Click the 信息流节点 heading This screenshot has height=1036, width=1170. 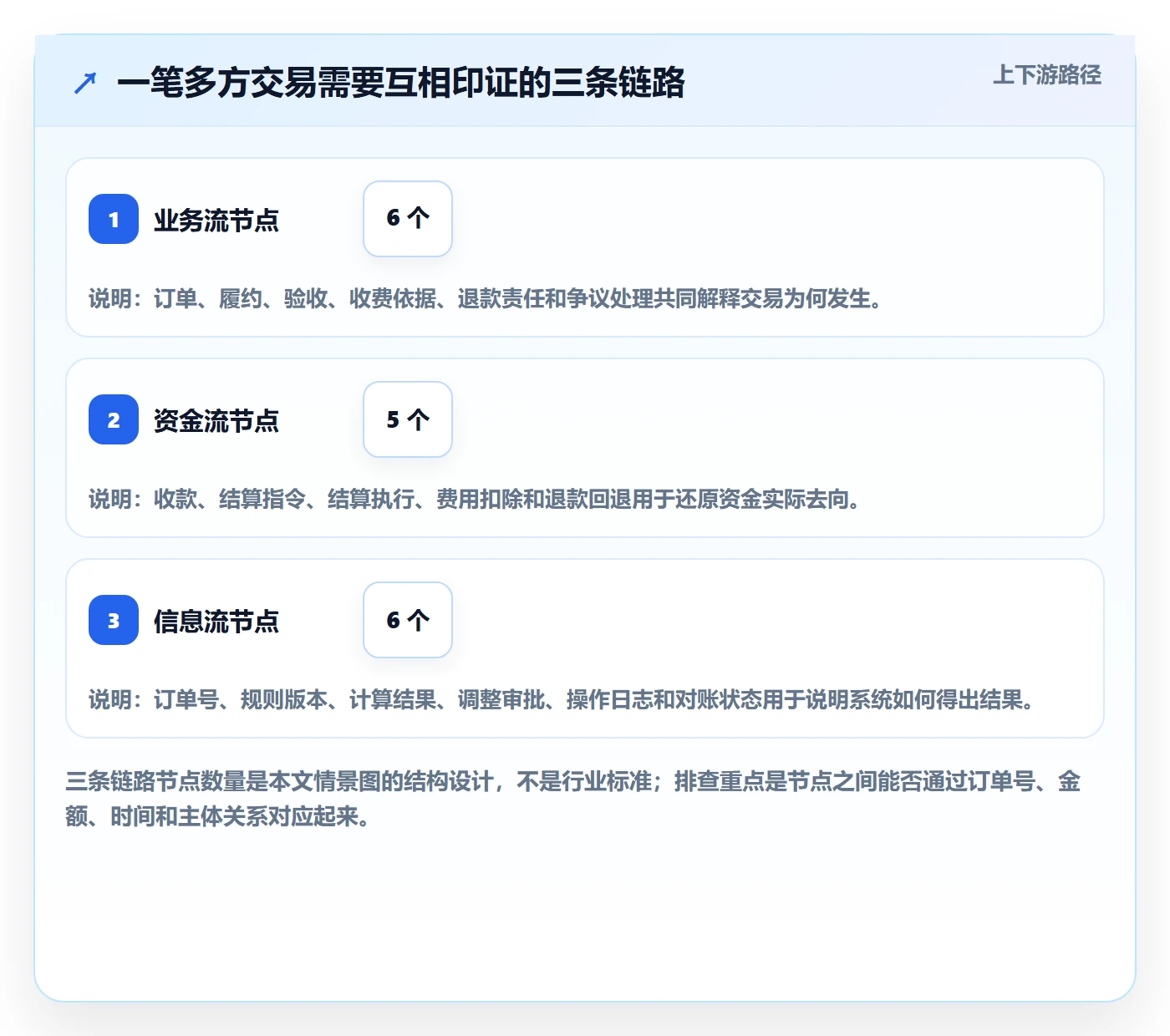point(216,622)
